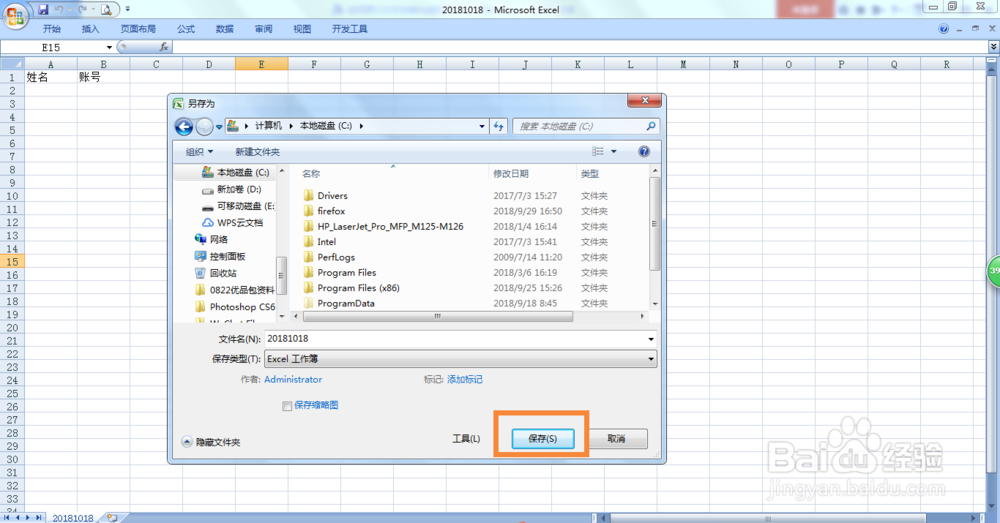Open the 开发工具 ribbon tab

coord(349,29)
